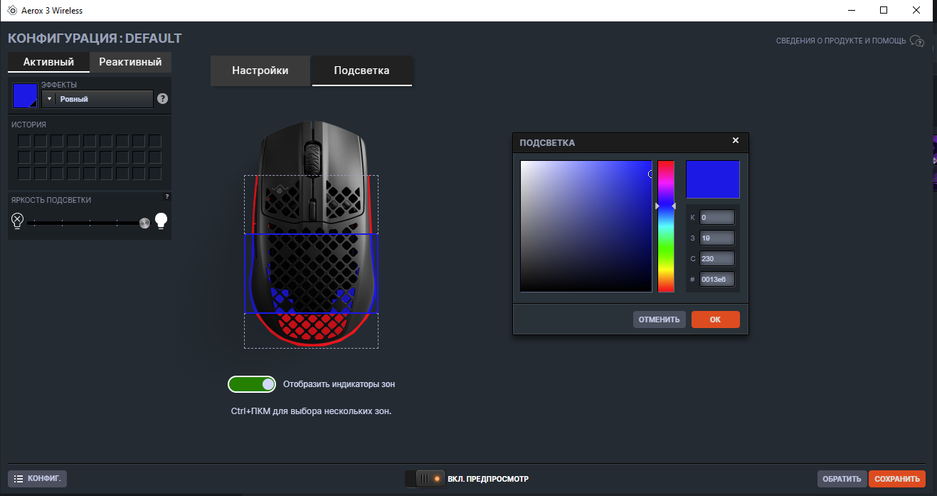The image size is (937, 496).
Task: Select the middle blue lighting zone on mouse
Action: pyautogui.click(x=311, y=273)
